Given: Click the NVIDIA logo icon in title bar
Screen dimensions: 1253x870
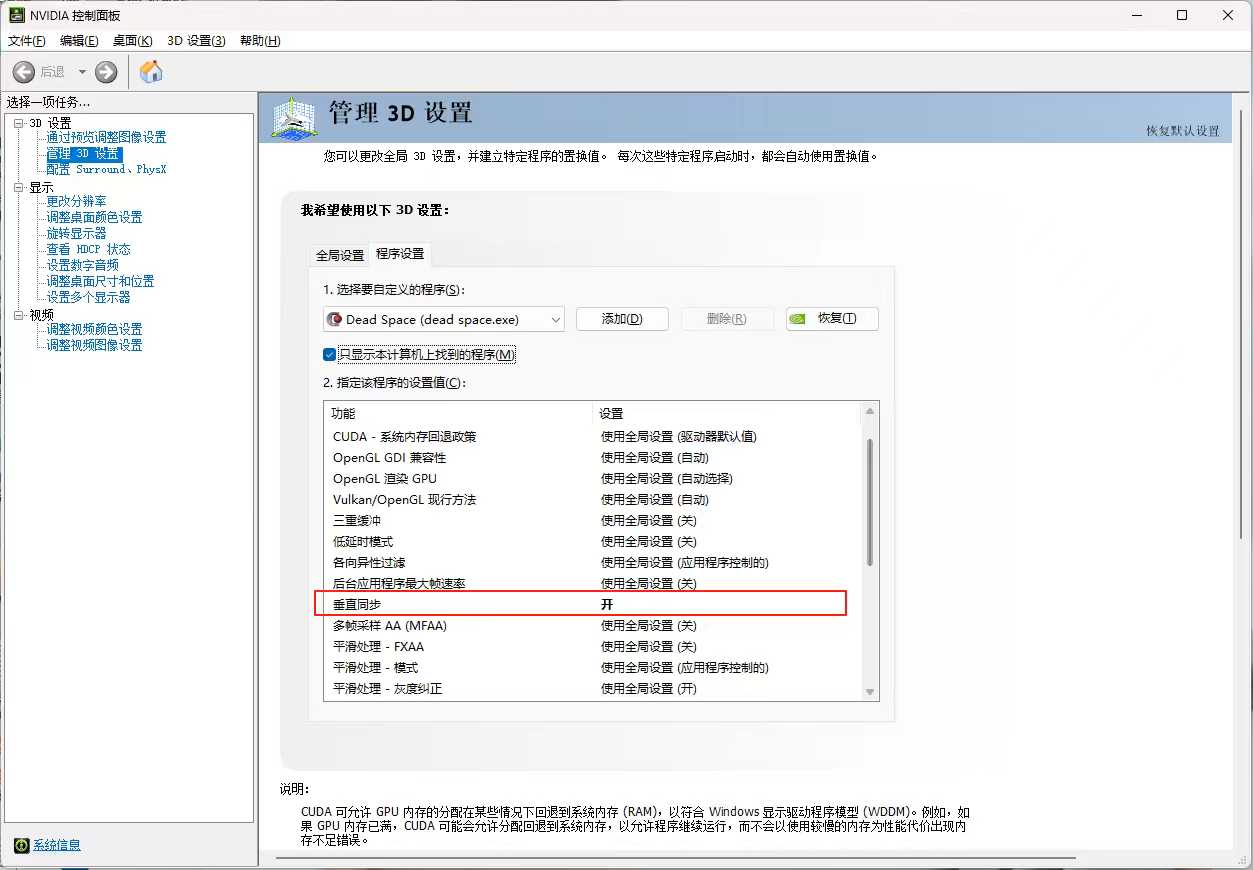Looking at the screenshot, I should pyautogui.click(x=16, y=15).
